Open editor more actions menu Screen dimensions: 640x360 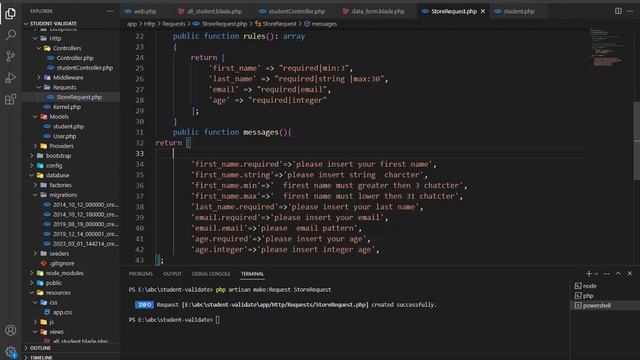[630, 11]
